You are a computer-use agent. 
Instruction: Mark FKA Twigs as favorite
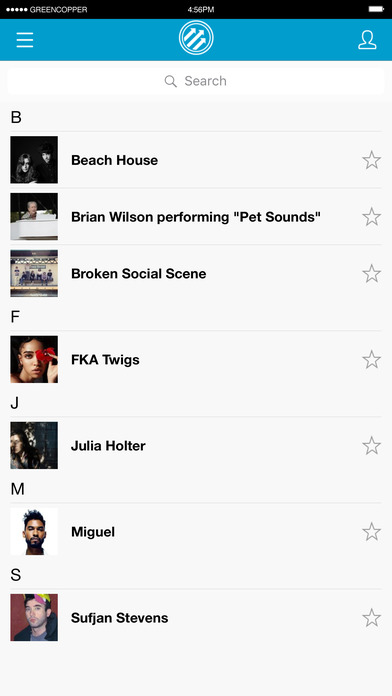tap(371, 360)
